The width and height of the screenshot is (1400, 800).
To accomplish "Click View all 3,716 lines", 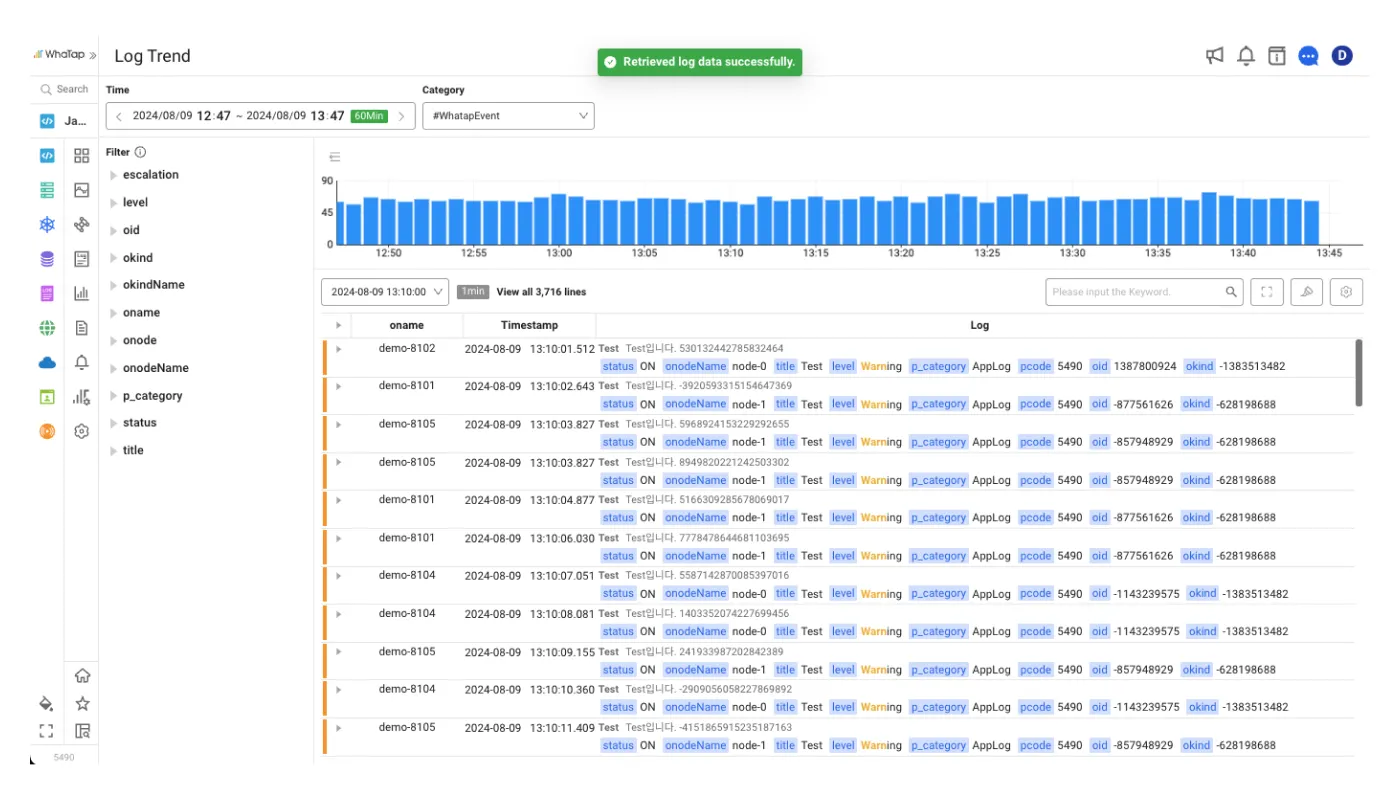I will tap(541, 292).
